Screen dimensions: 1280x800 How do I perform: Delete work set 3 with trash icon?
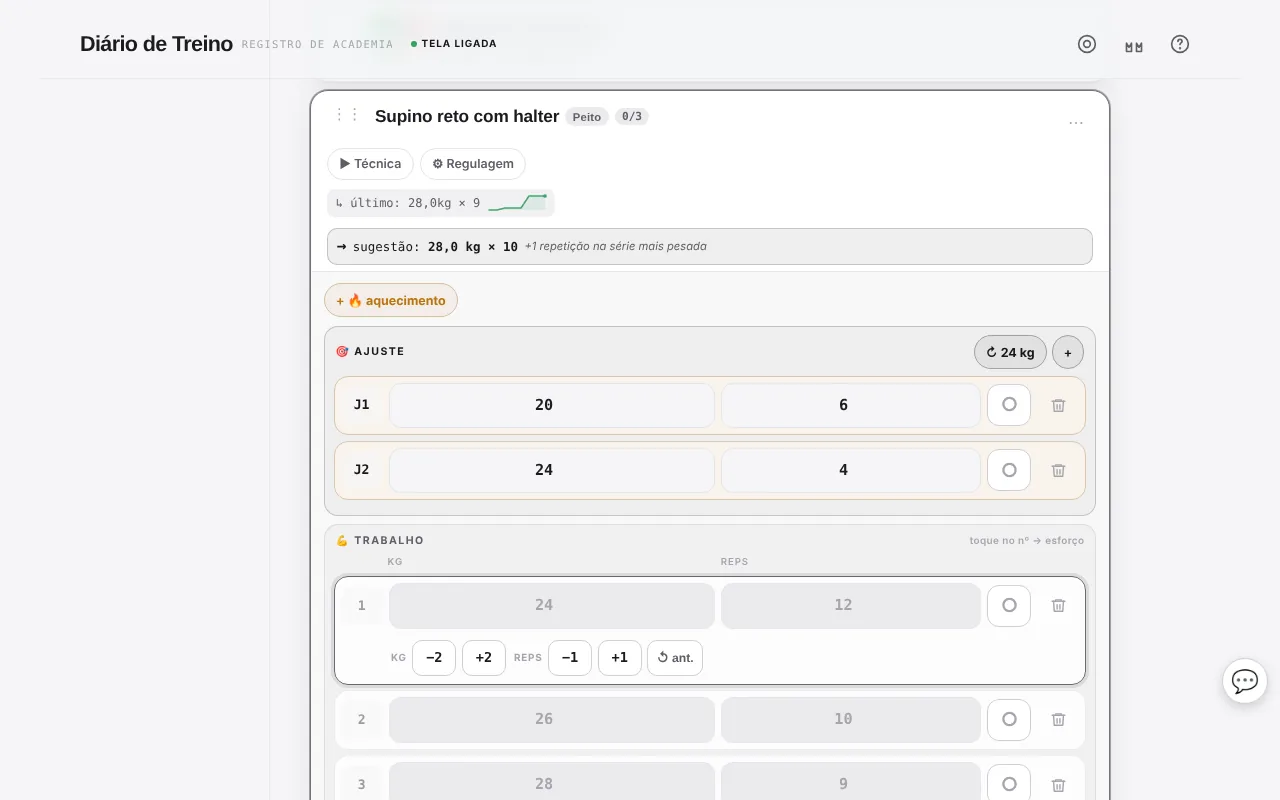pos(1058,784)
